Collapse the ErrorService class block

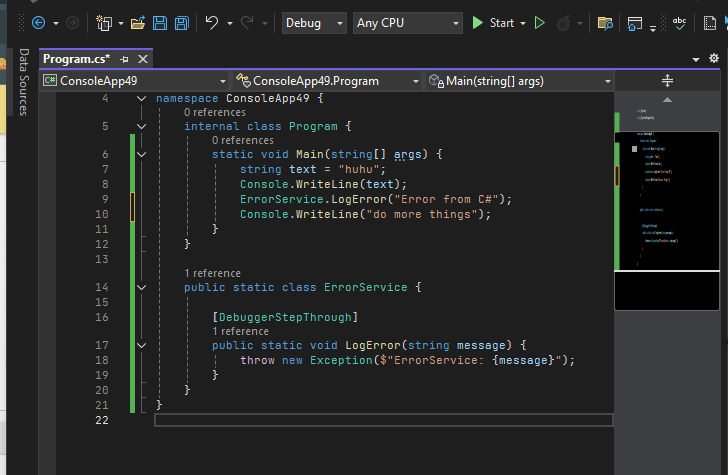tap(142, 287)
